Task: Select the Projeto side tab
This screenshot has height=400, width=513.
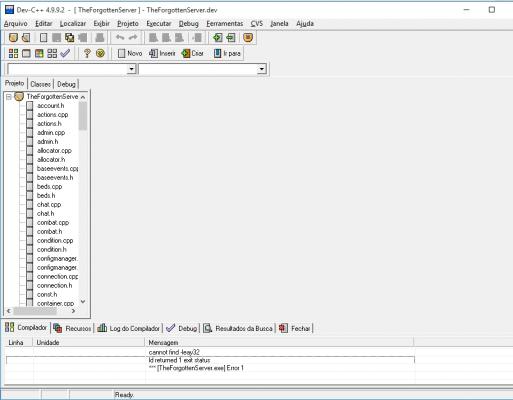Action: coord(14,83)
